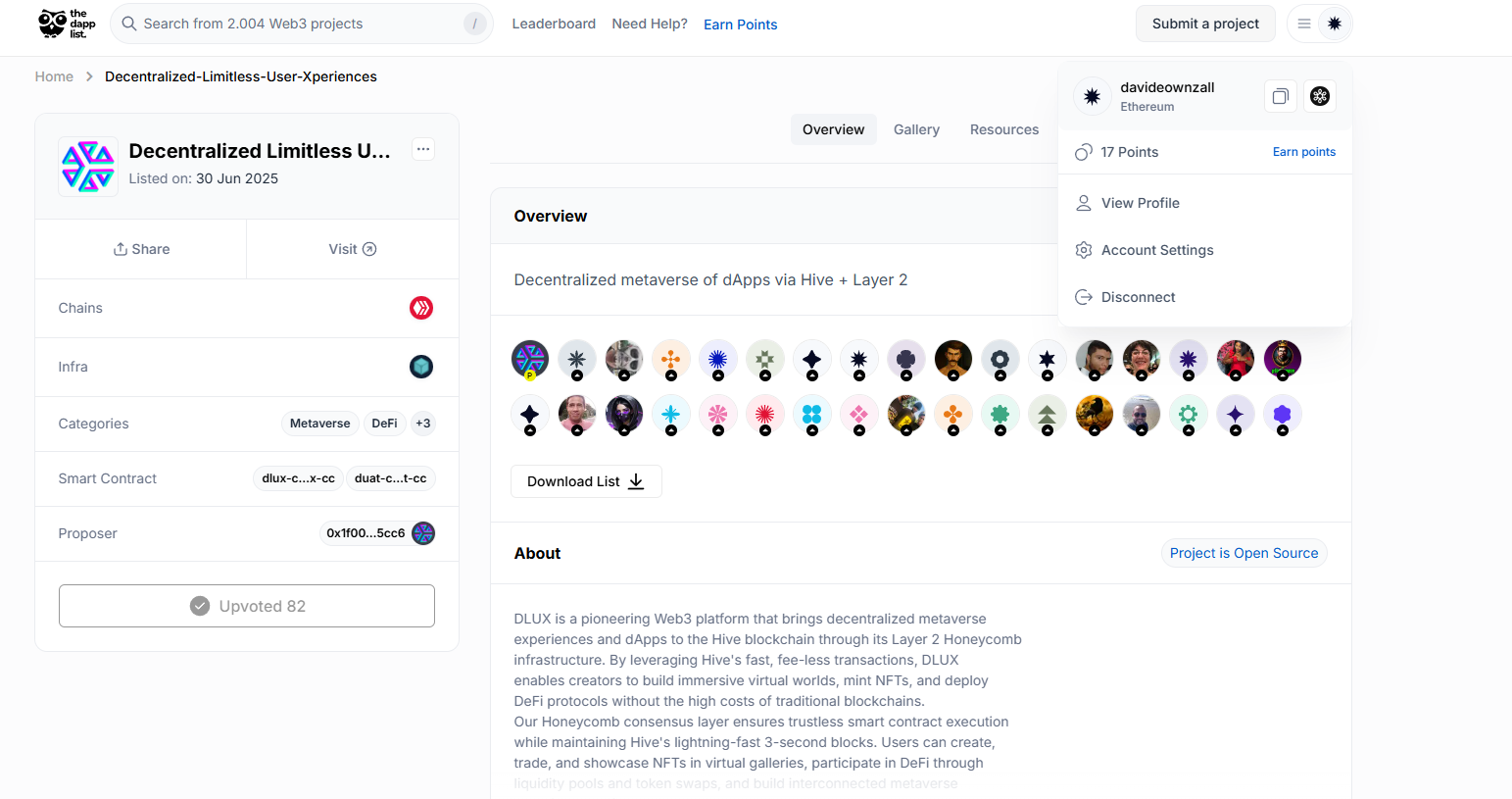Click The Dapp List owl logo
This screenshot has height=799, width=1512.
click(67, 24)
